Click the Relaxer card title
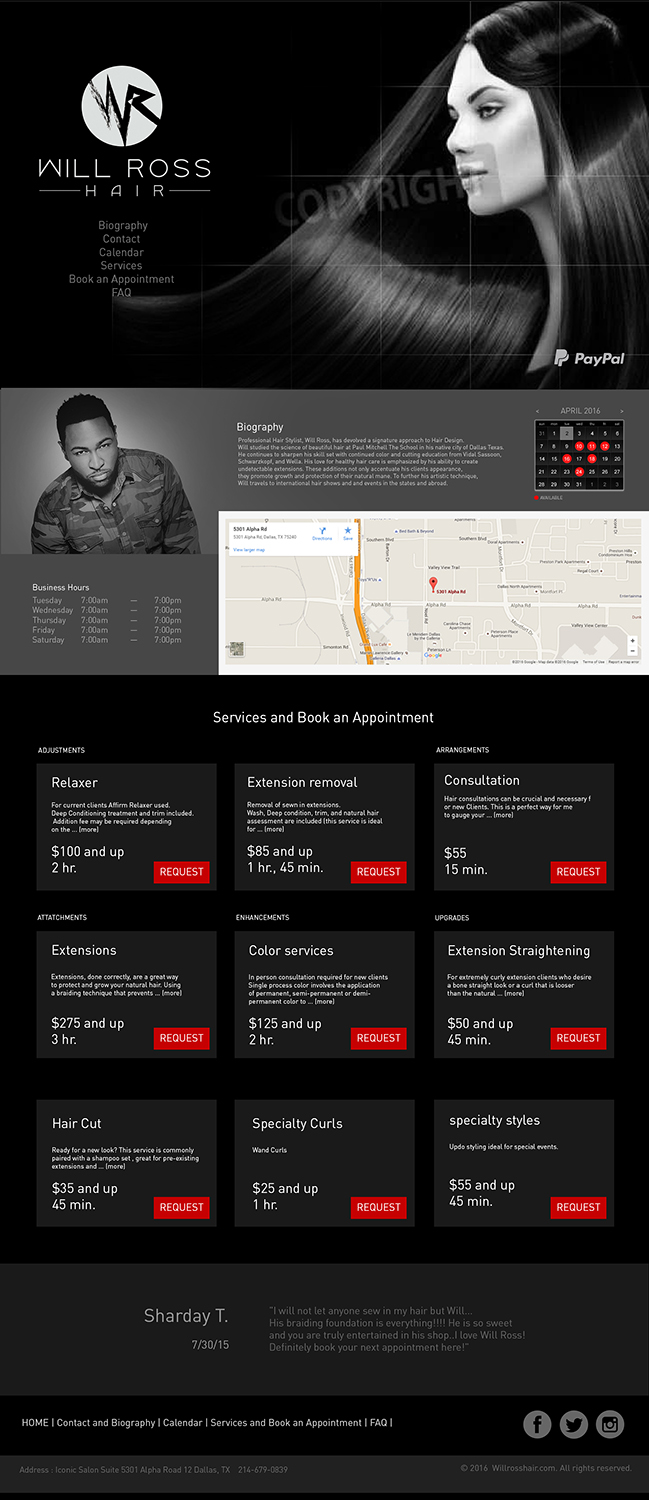This screenshot has width=649, height=1500. (74, 782)
